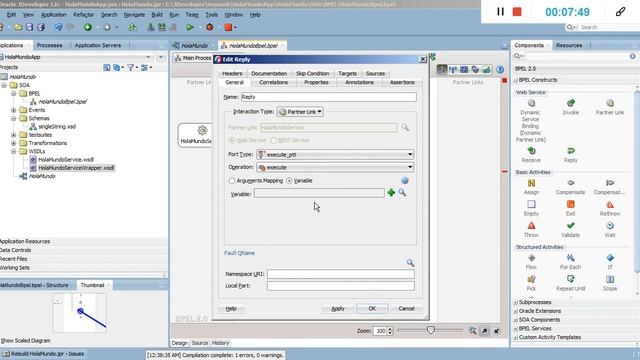Click the Validate activity icon
The width and height of the screenshot is (640, 360).
(571, 225)
